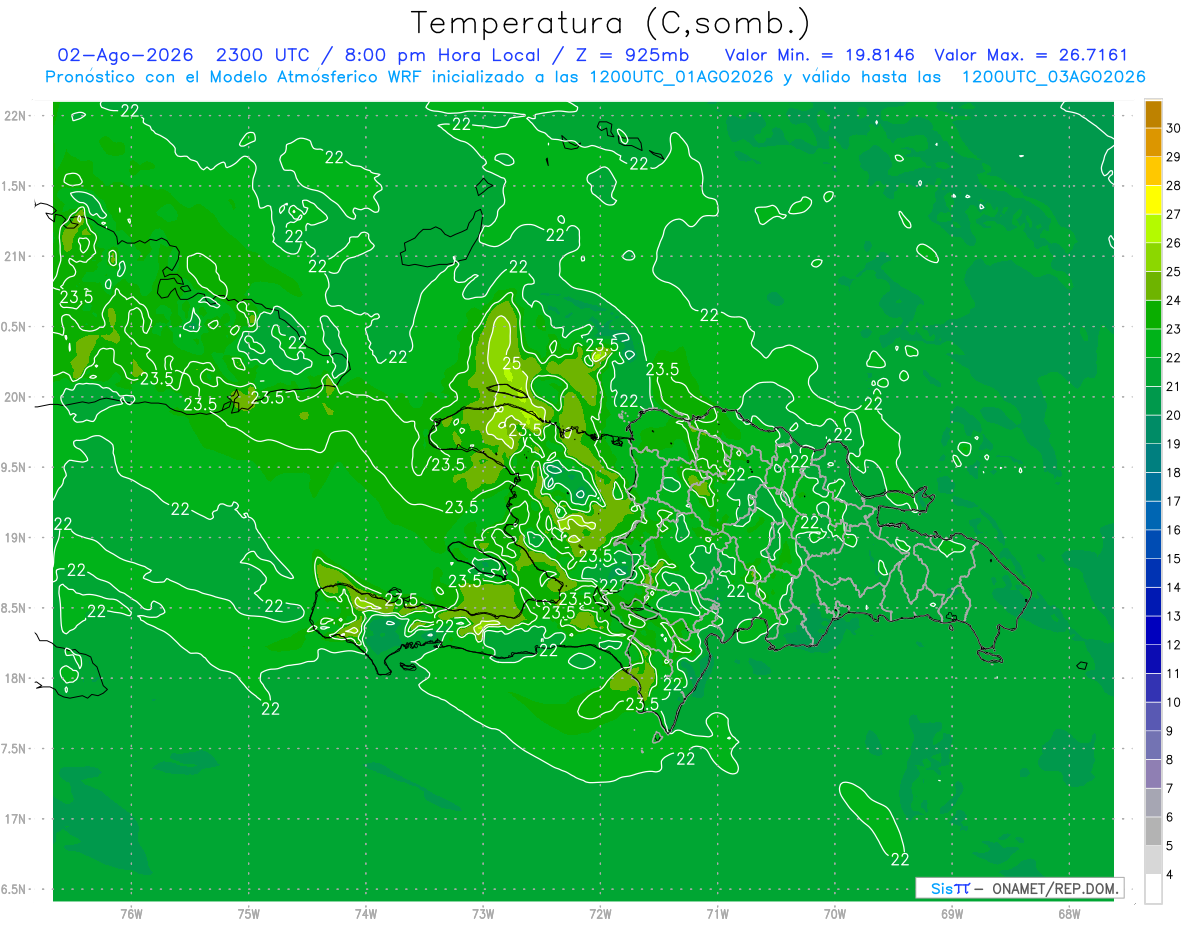Click the "12" value on the color scale

click(x=1174, y=645)
